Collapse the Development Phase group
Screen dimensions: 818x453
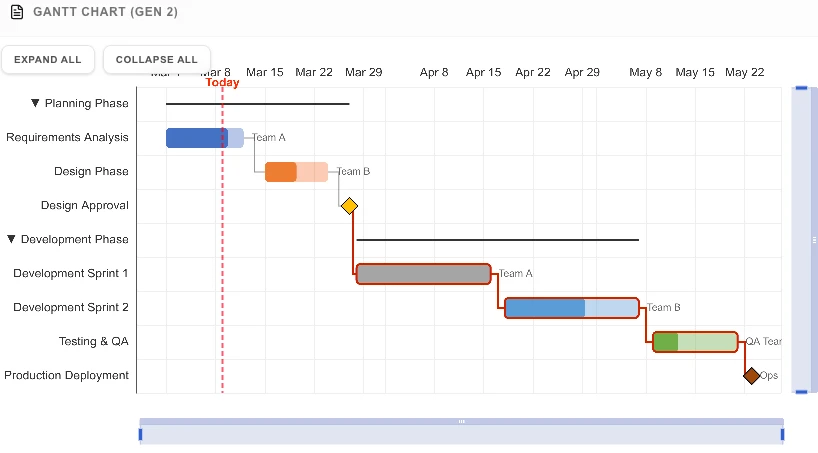[x=12, y=240]
